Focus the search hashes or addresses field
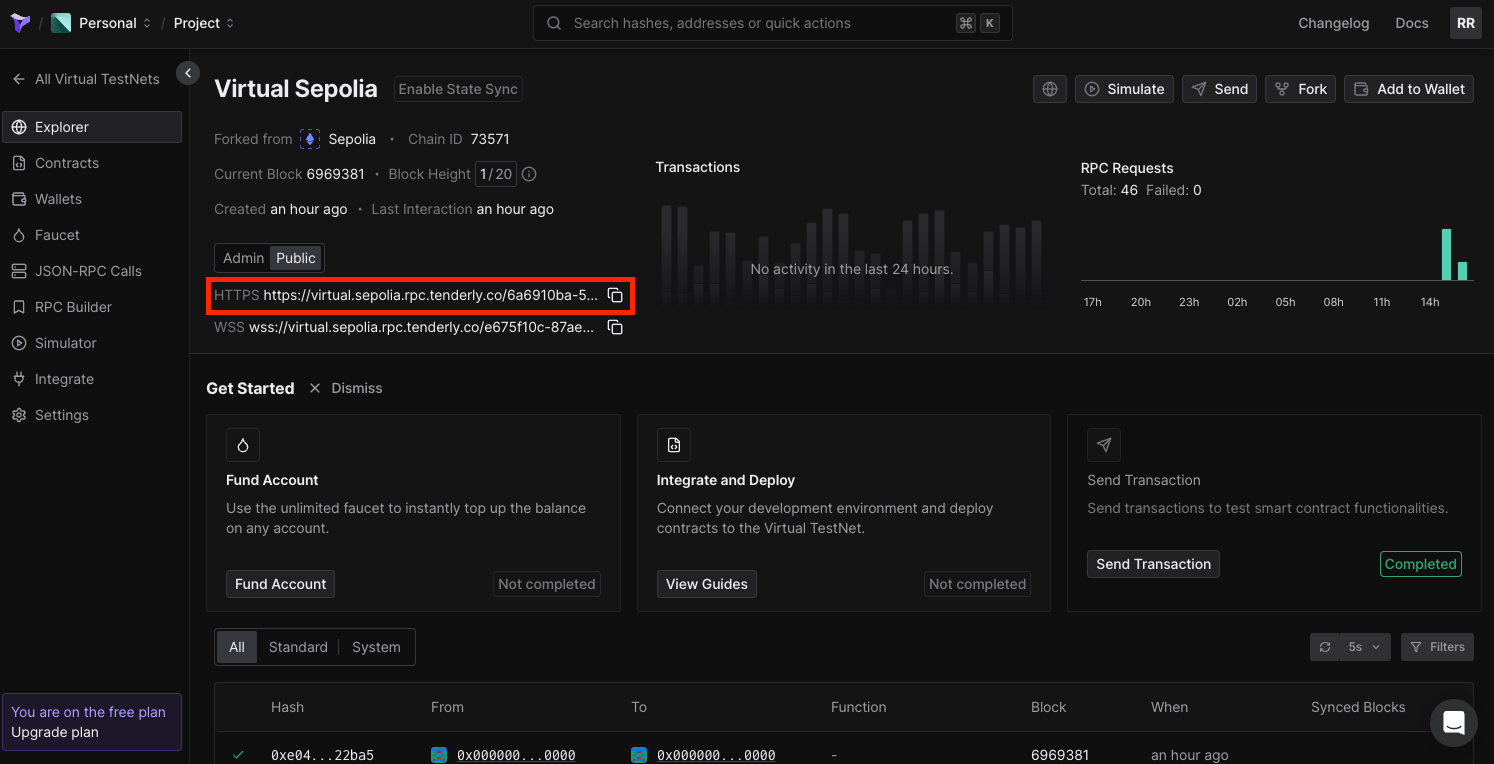1494x764 pixels. [773, 23]
